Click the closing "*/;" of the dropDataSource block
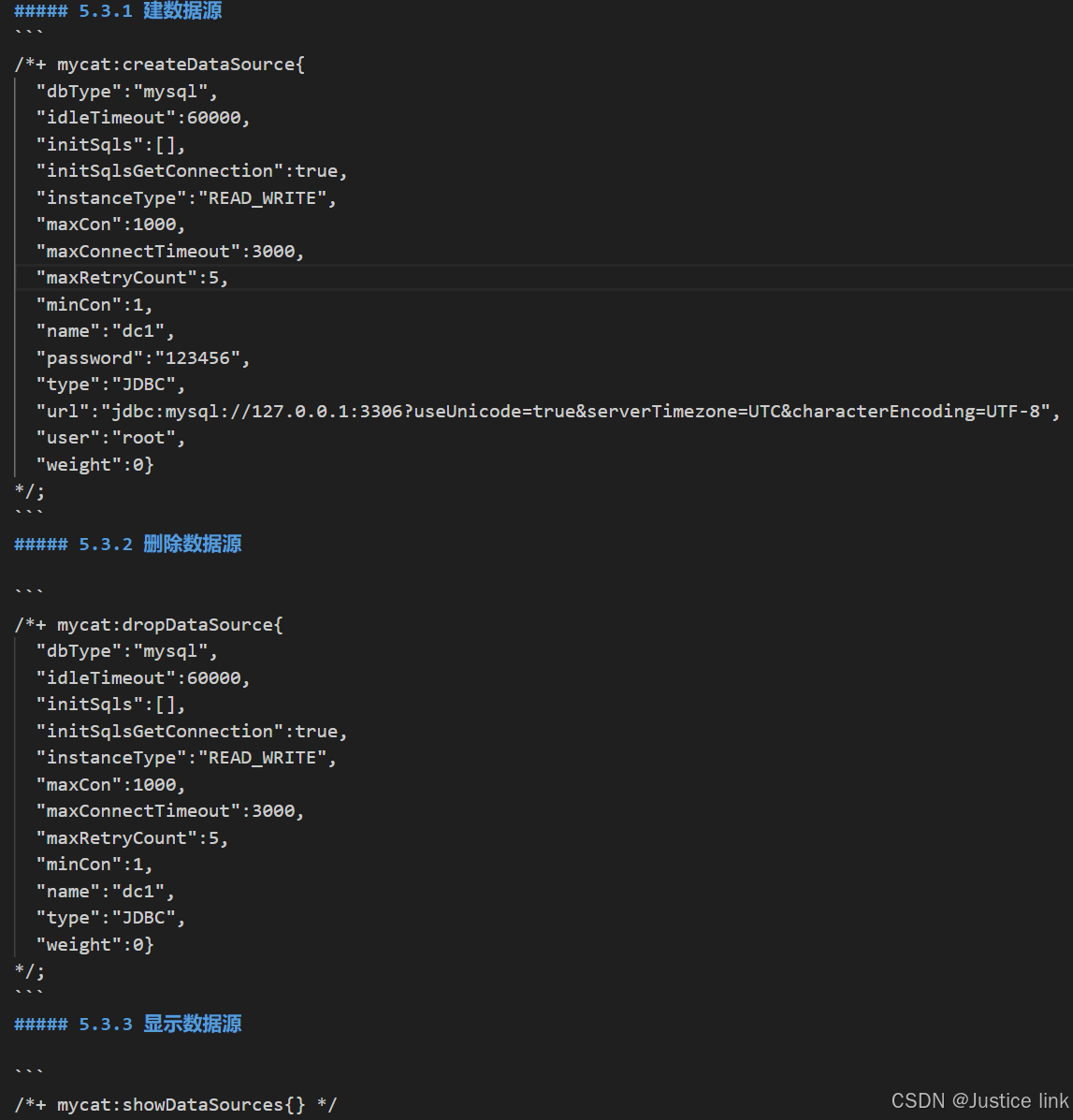The image size is (1073, 1120). [x=29, y=971]
